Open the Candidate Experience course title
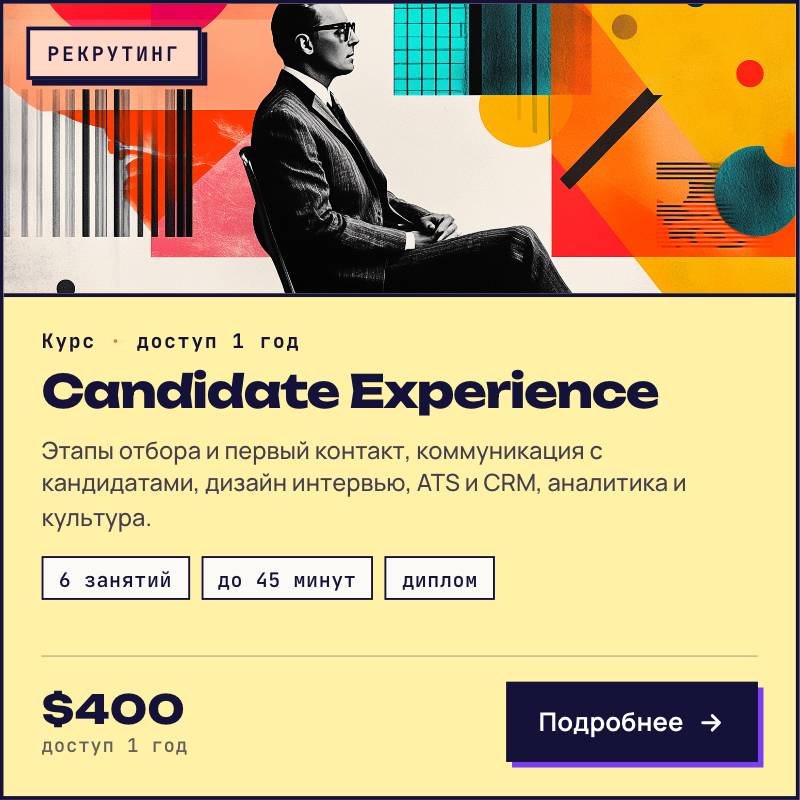This screenshot has height=800, width=800. (x=350, y=392)
